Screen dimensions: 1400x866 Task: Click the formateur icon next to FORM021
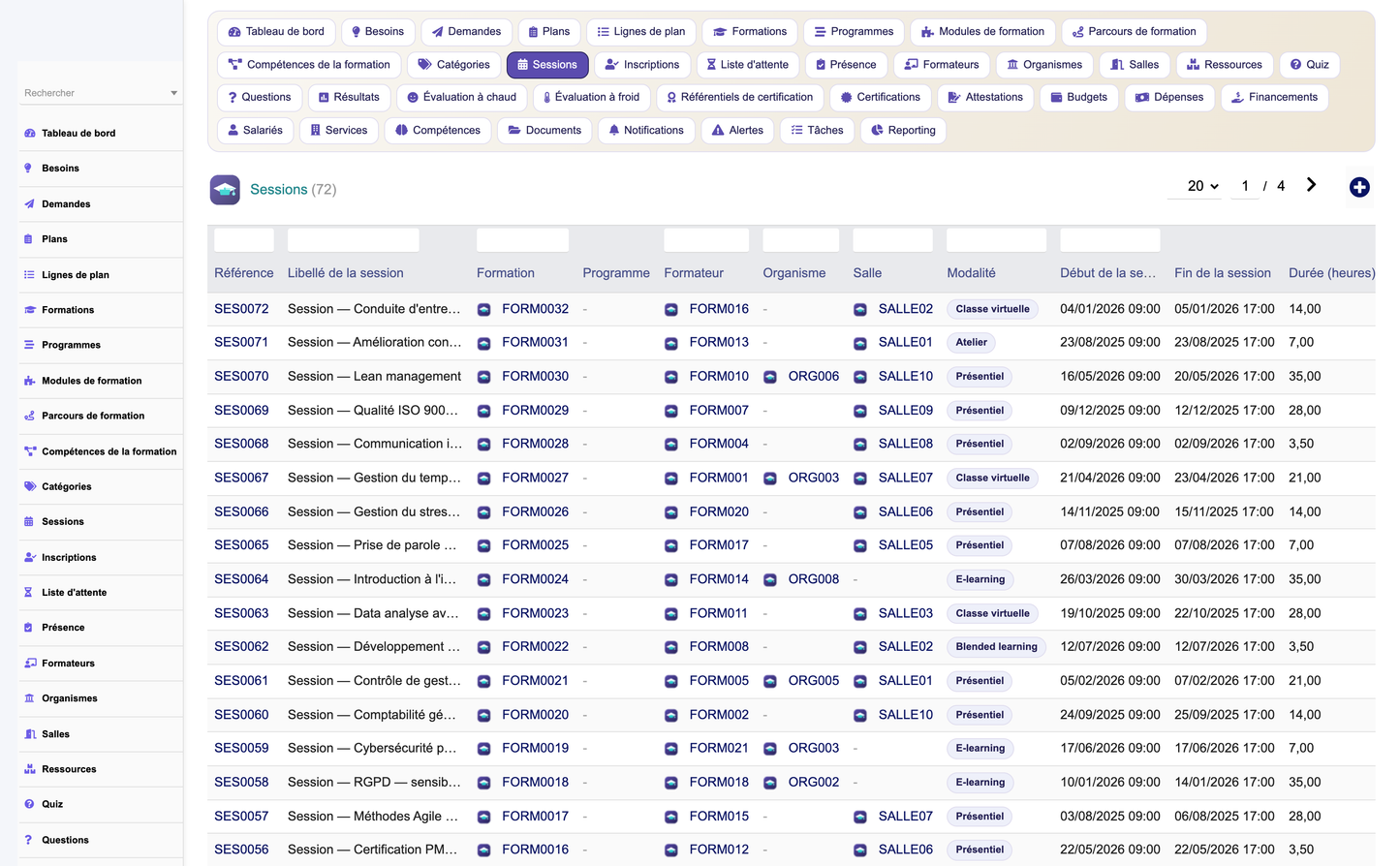point(671,749)
